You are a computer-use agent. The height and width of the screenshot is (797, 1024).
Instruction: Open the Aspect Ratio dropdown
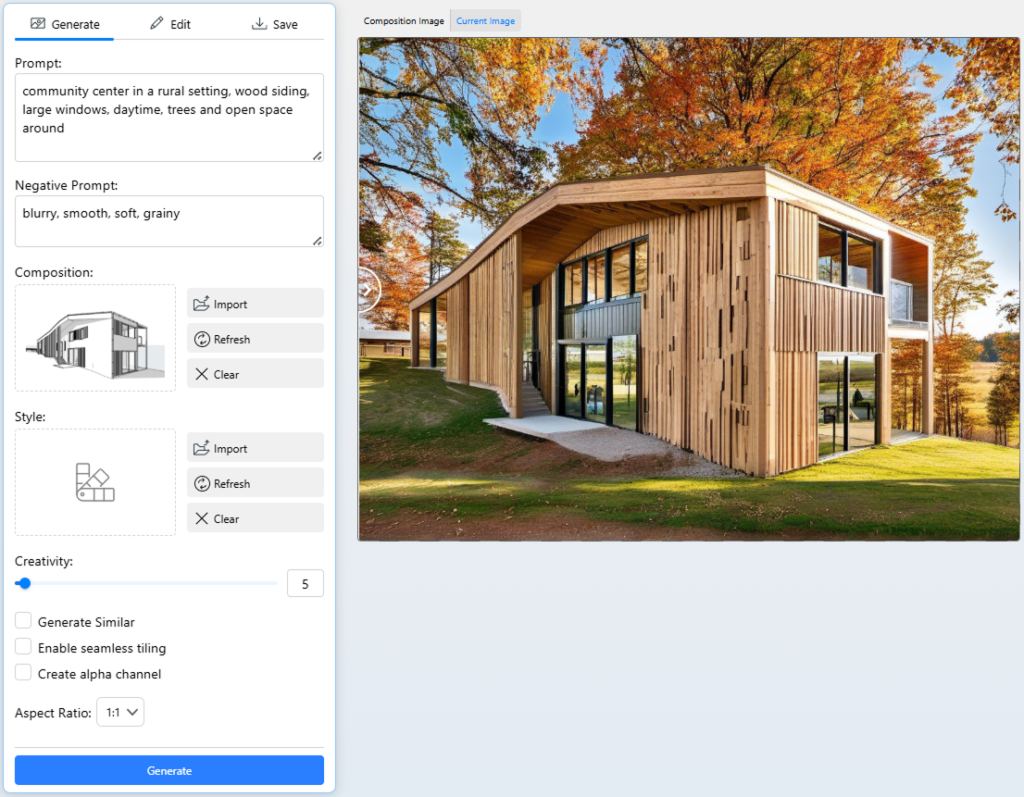click(120, 712)
